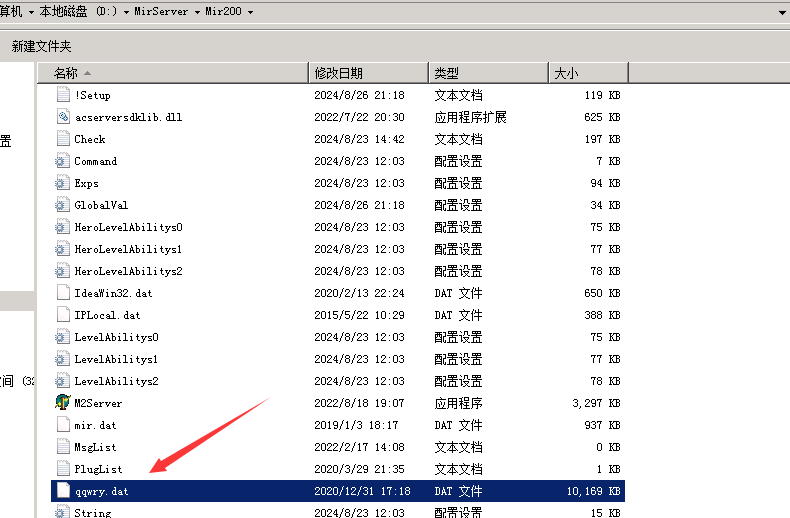The image size is (790, 518).
Task: Select file name acserversdklib.dll
Action: pyautogui.click(x=128, y=117)
